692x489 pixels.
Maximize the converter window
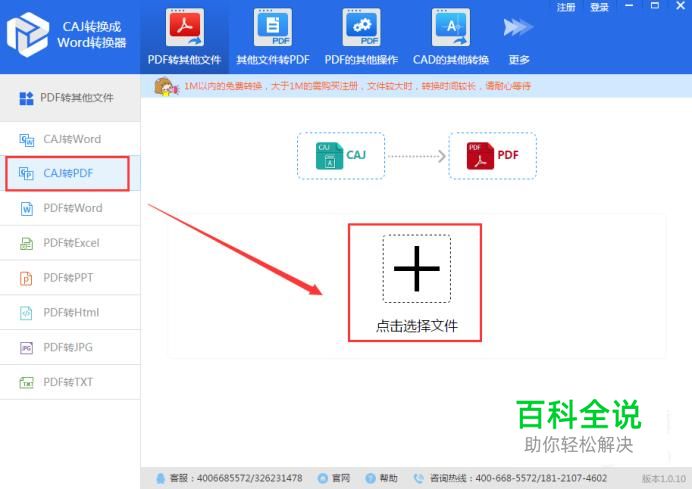655,6
